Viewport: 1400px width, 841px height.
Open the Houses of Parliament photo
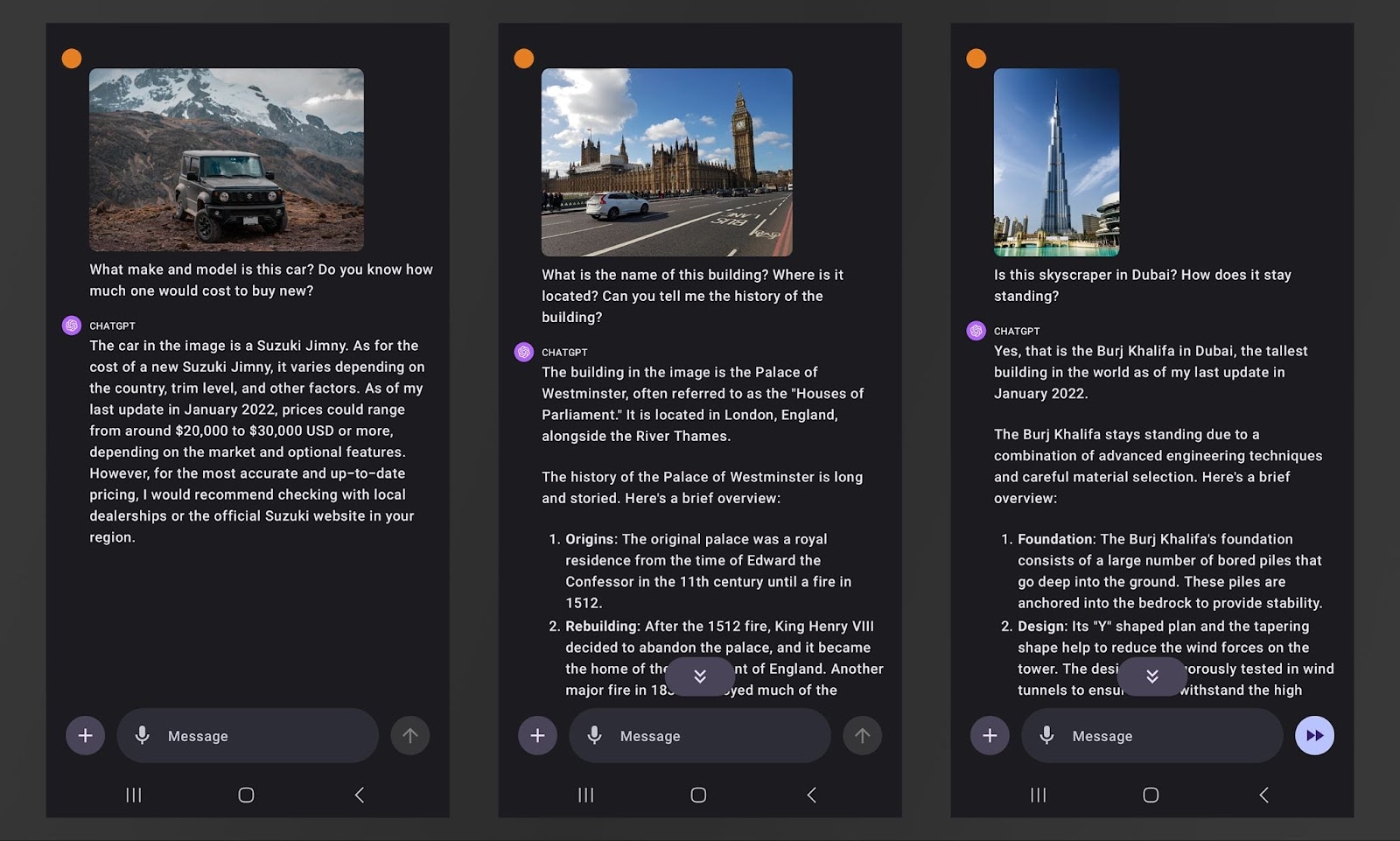[668, 163]
